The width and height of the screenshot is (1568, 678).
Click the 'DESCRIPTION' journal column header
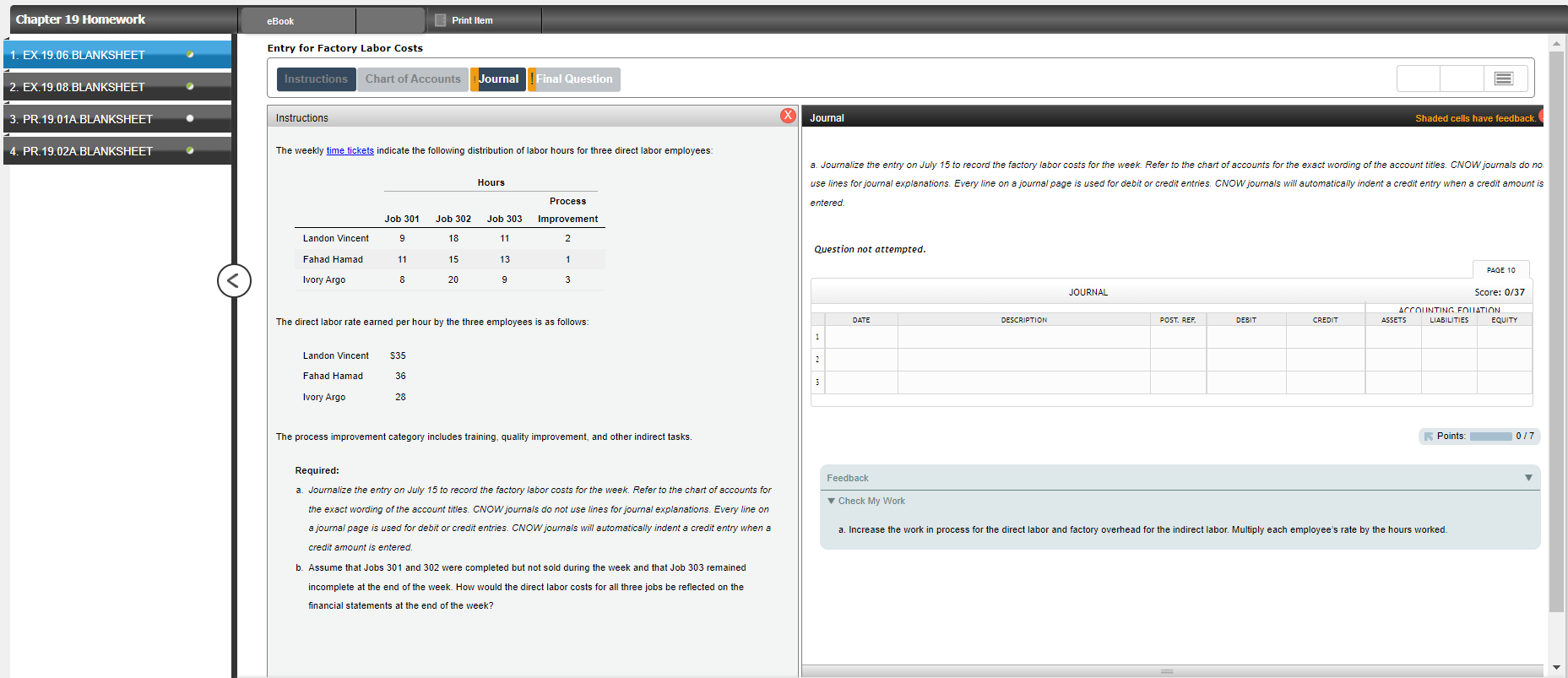click(1024, 320)
